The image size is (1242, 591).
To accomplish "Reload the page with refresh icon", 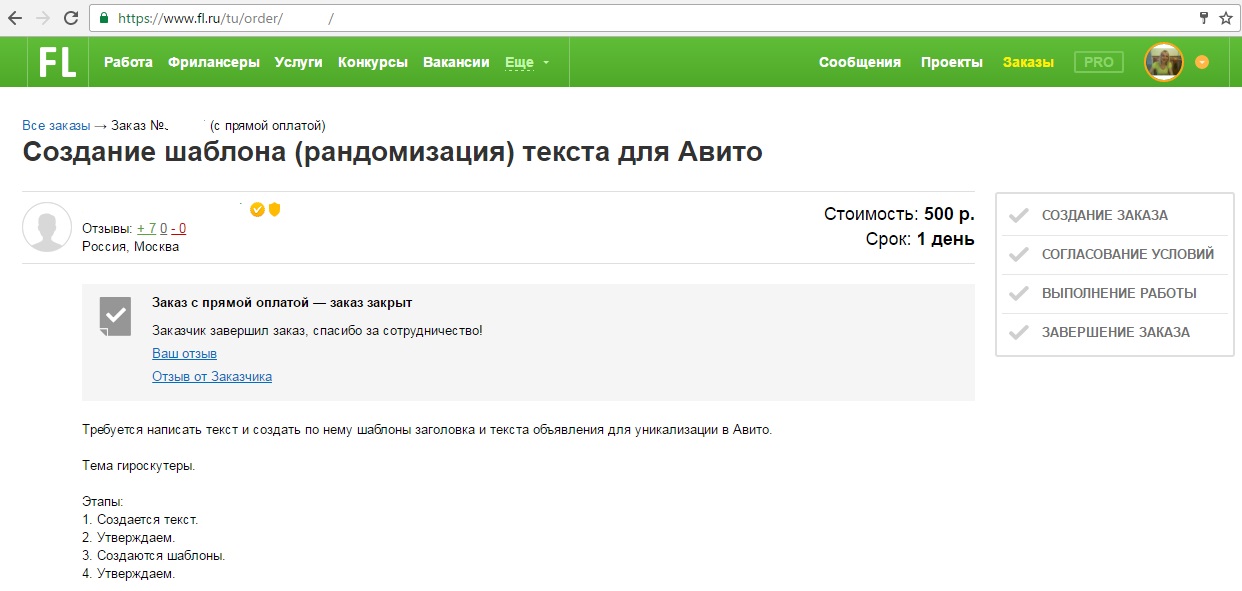I will click(x=71, y=18).
